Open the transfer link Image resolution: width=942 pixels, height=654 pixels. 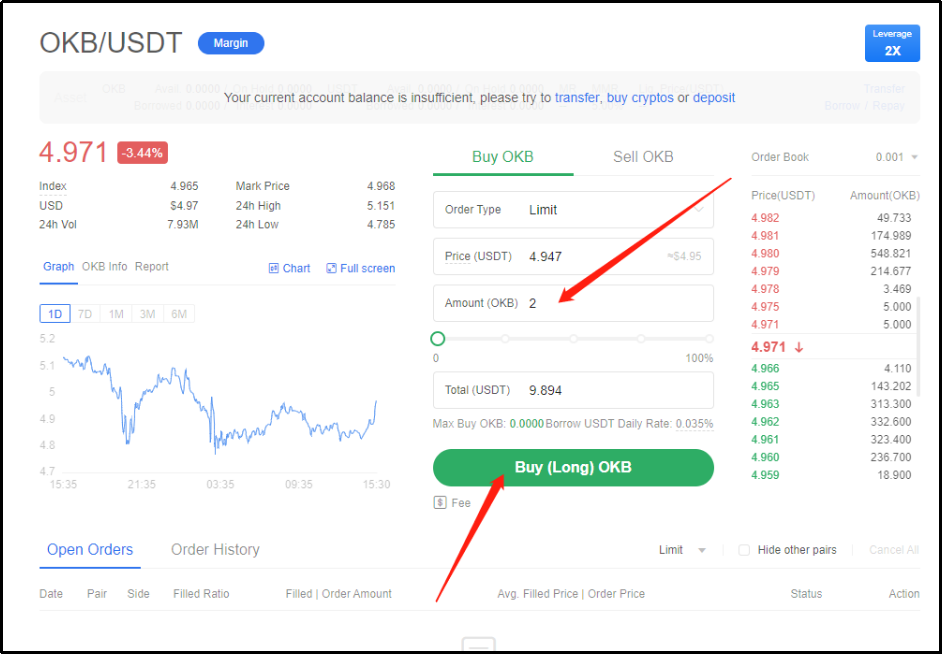[577, 98]
